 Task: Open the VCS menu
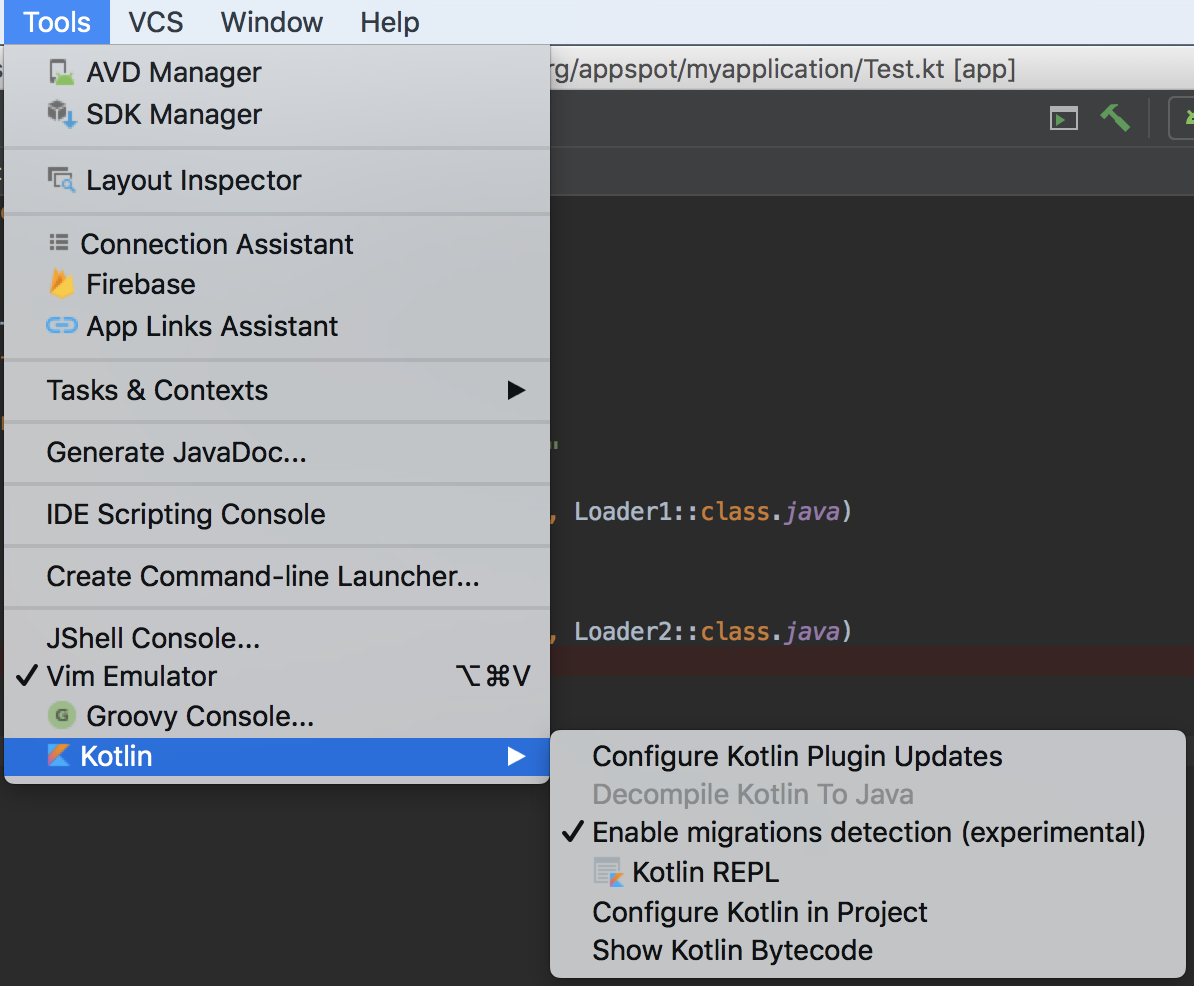click(155, 22)
